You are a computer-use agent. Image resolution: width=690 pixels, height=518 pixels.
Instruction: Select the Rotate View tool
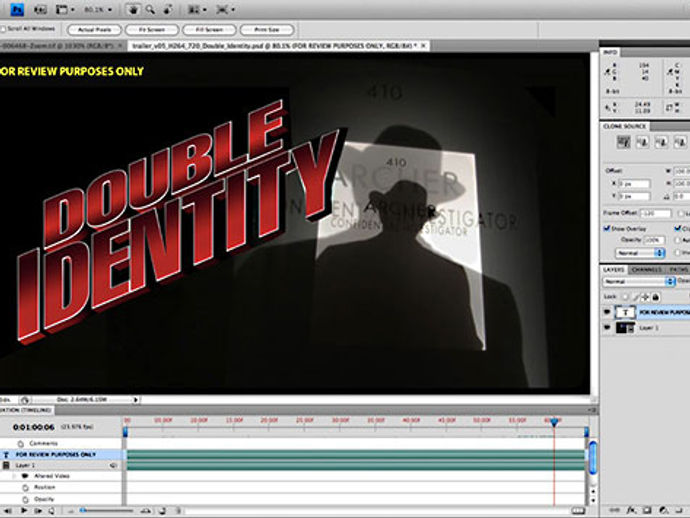(168, 9)
